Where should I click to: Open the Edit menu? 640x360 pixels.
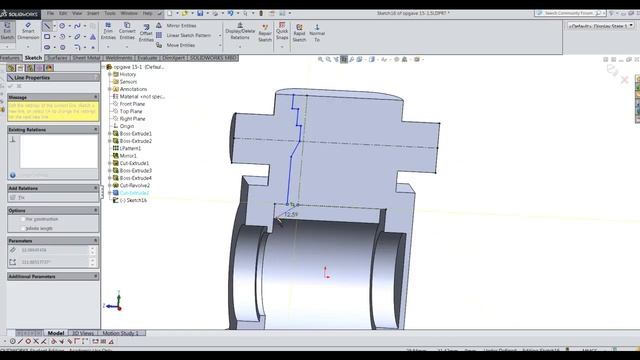[63, 13]
